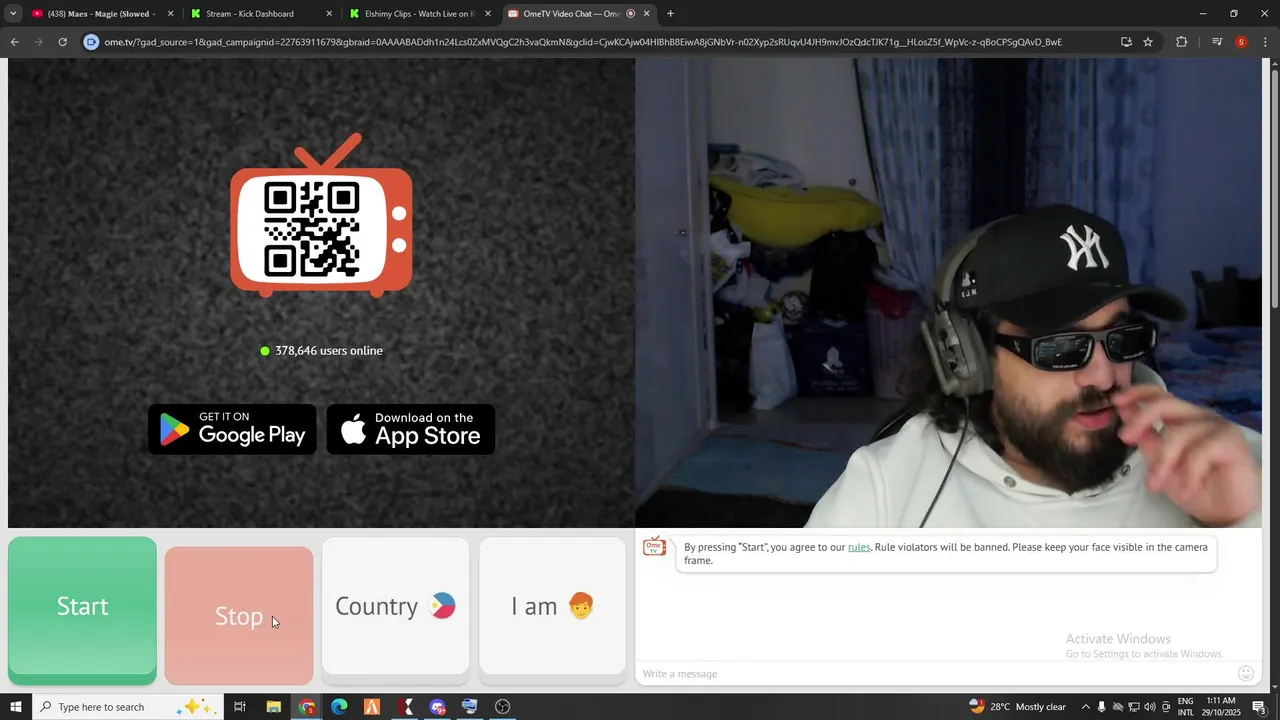Click the Download on the App Store badge
Image resolution: width=1280 pixels, height=720 pixels.
click(x=411, y=429)
